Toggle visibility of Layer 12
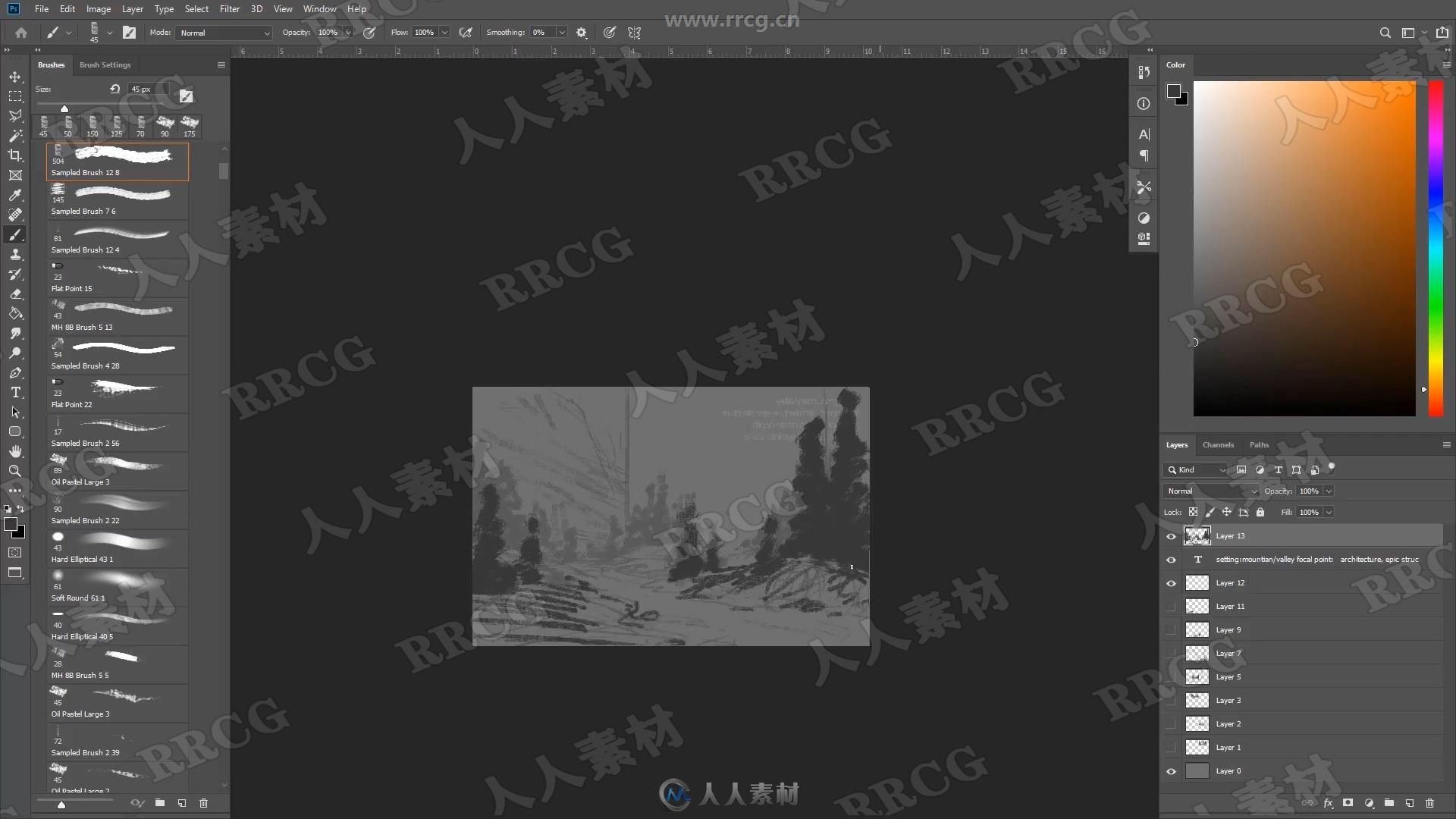Screen dimensions: 1456x819 pos(1171,582)
